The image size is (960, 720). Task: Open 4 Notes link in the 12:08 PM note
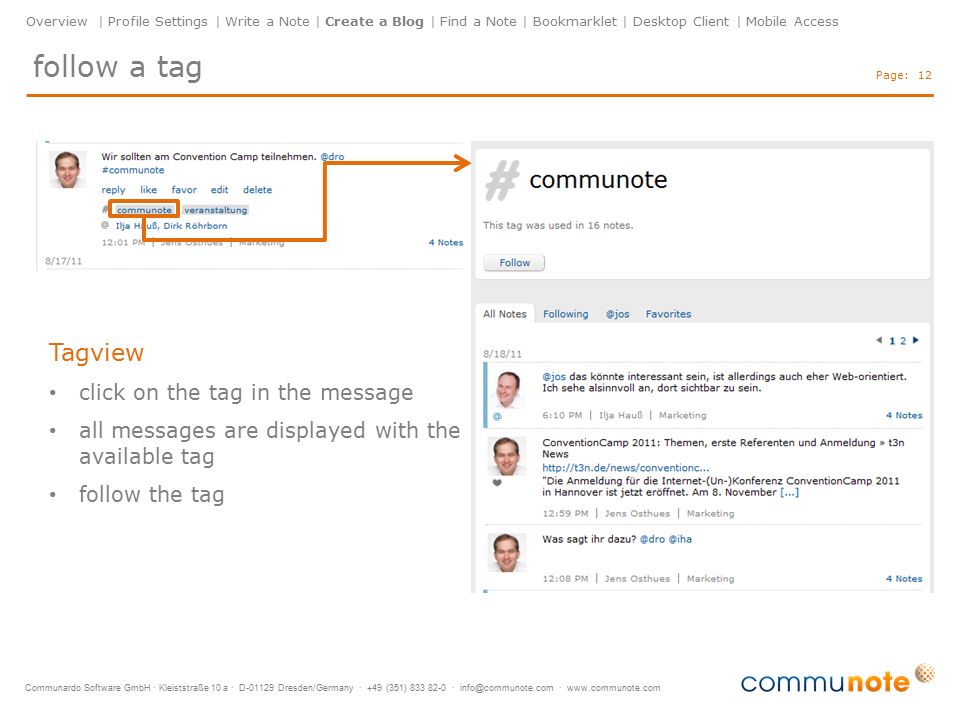[904, 579]
